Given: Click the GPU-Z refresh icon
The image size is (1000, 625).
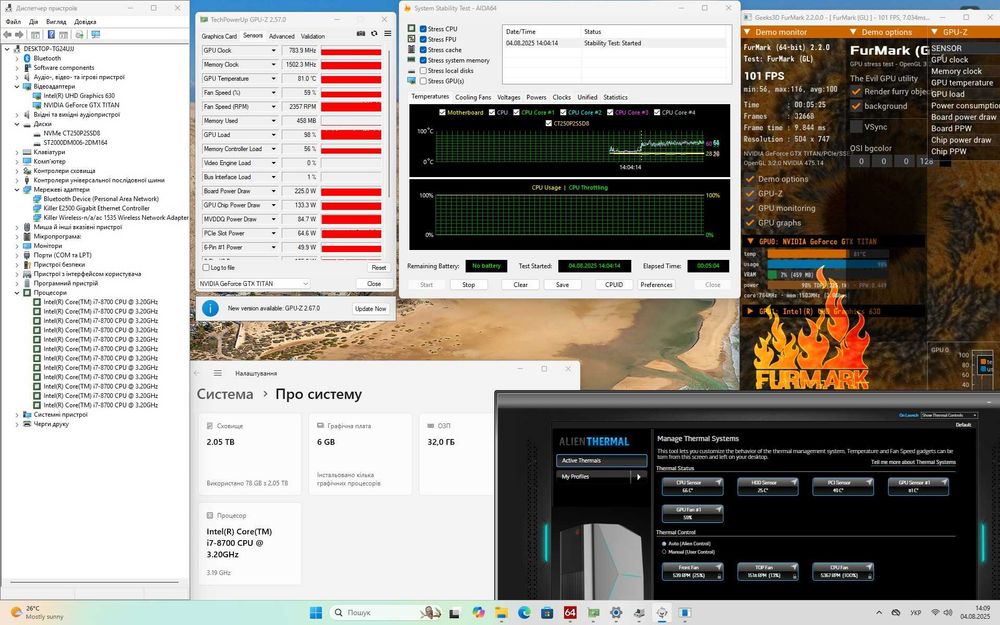Looking at the screenshot, I should point(374,34).
